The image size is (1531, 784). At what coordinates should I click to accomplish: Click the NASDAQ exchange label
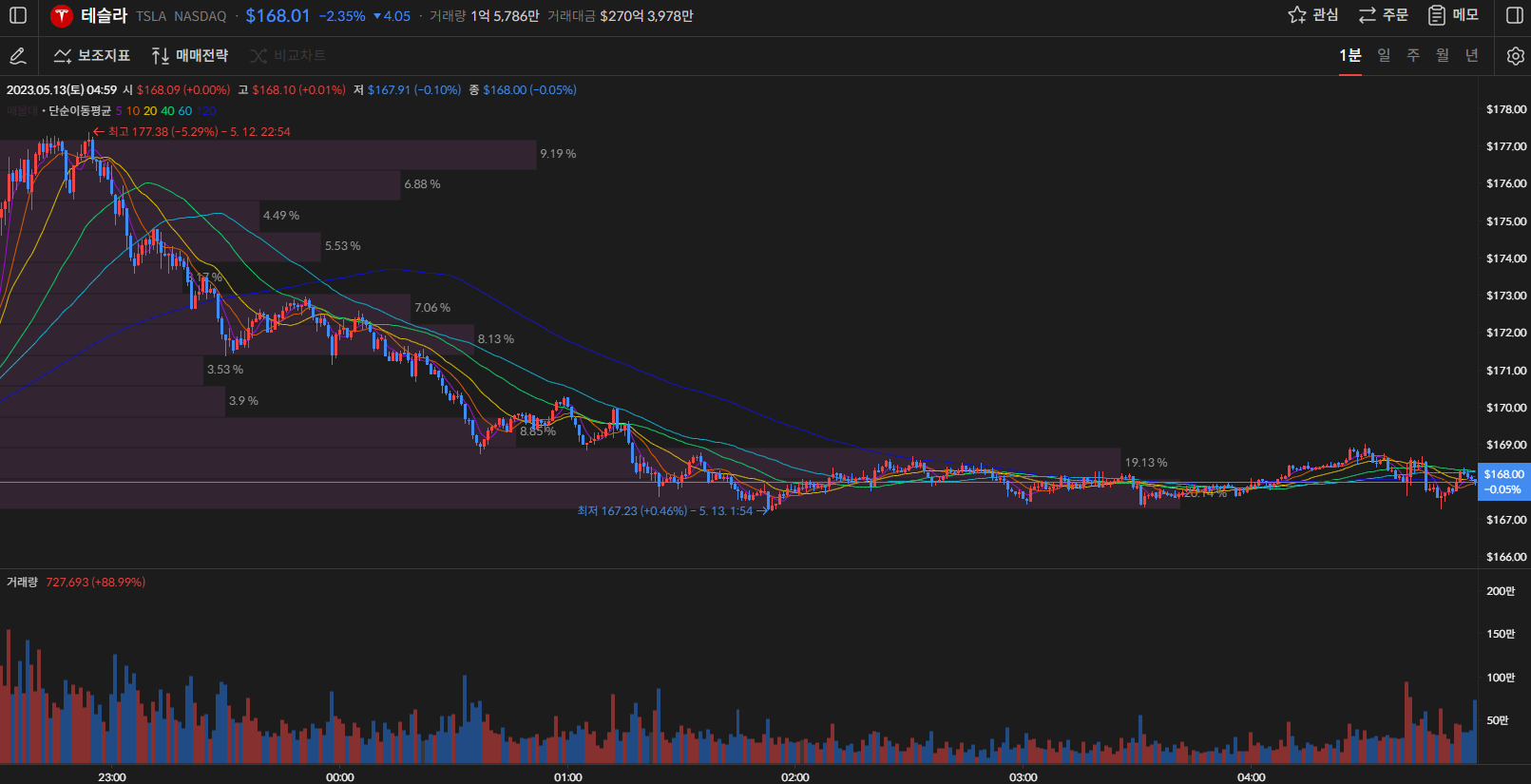pos(201,16)
